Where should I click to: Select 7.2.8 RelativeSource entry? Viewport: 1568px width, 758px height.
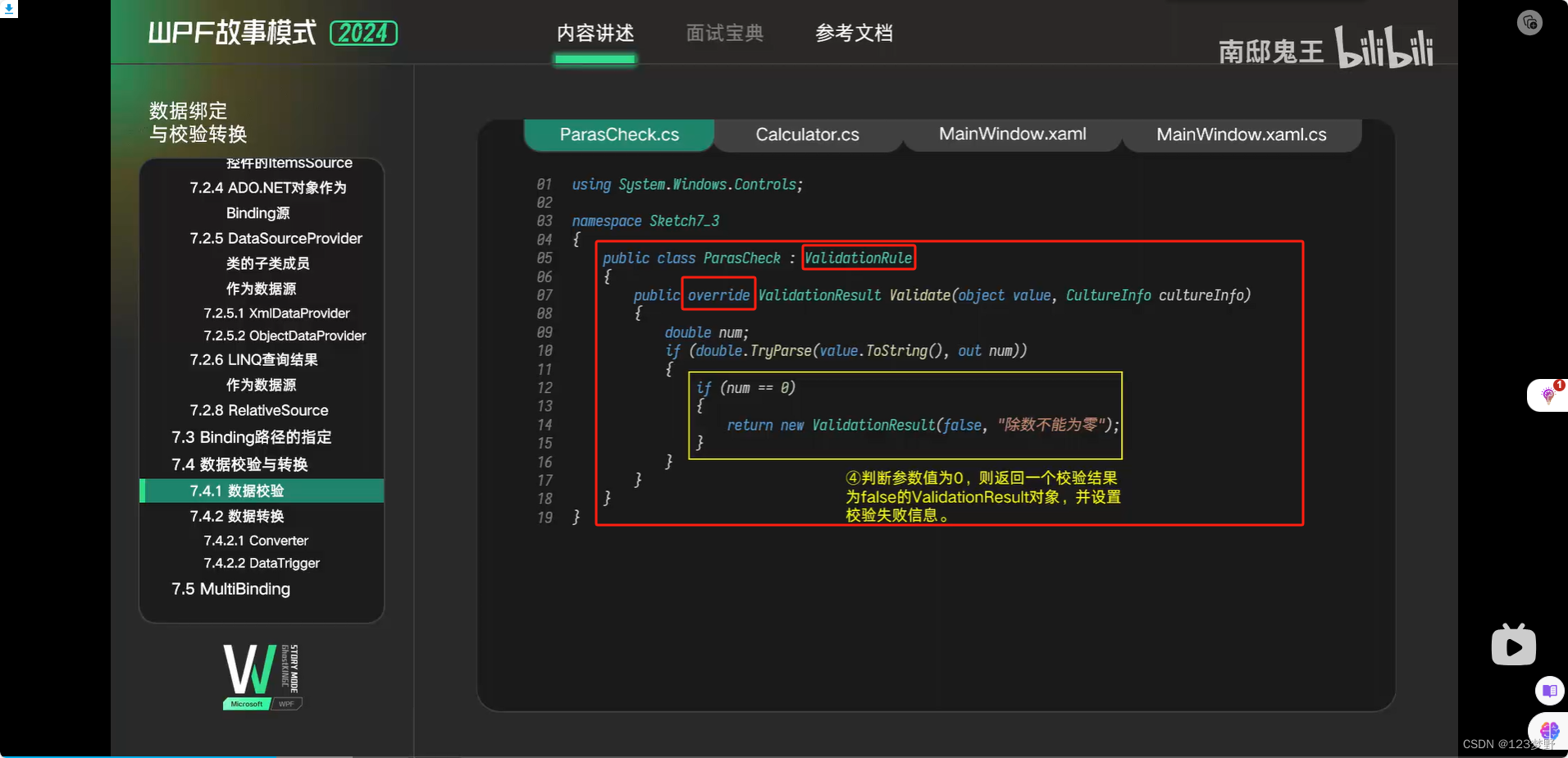[259, 410]
